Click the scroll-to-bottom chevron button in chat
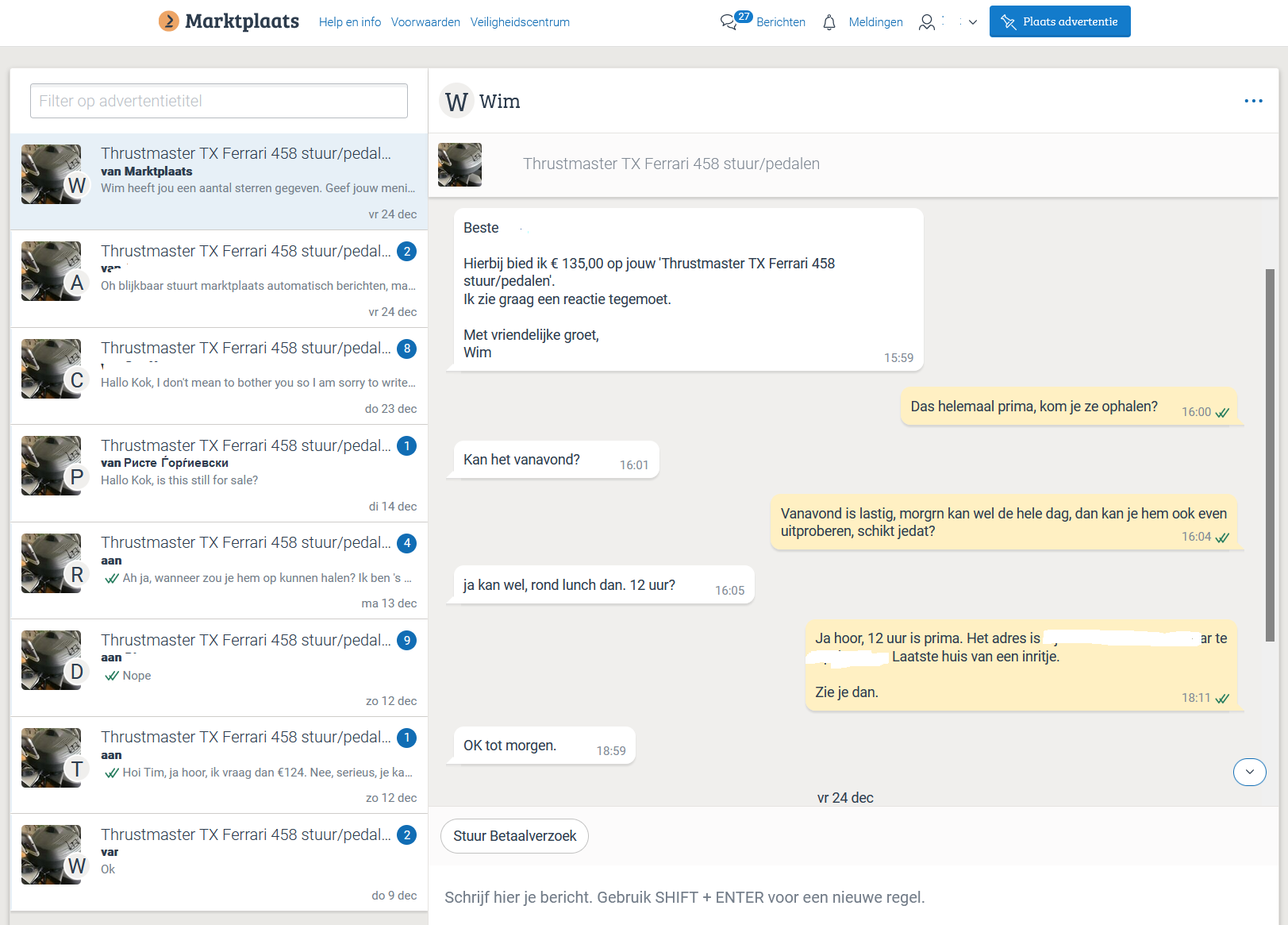Viewport: 1288px width, 925px height. point(1250,772)
